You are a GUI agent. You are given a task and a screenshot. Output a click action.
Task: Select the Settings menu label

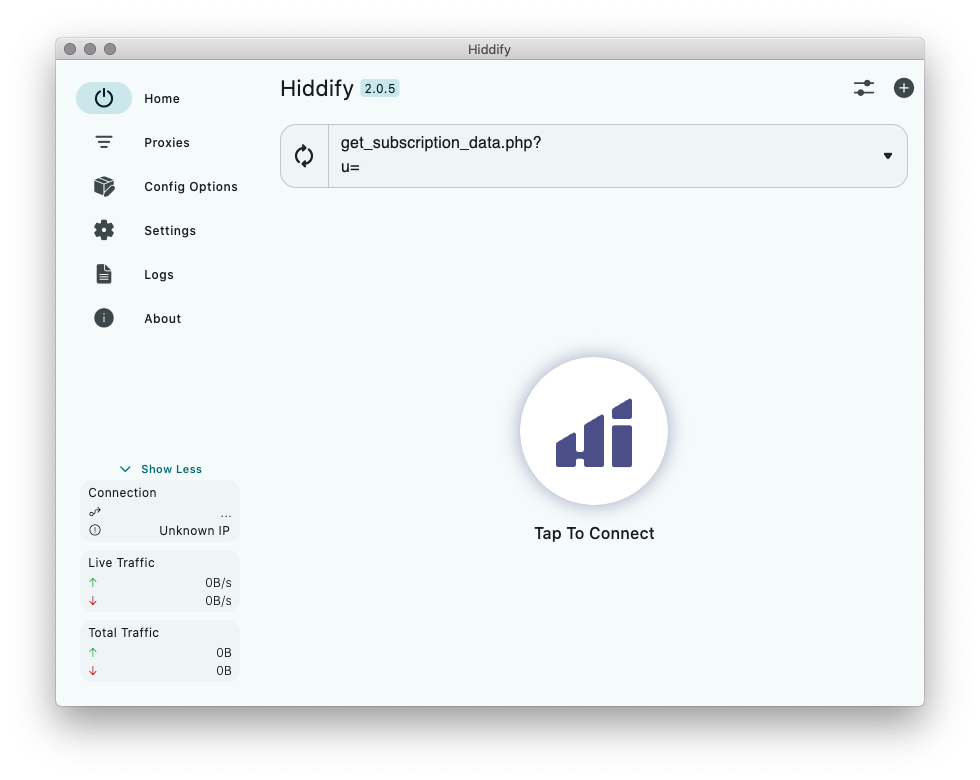click(170, 231)
